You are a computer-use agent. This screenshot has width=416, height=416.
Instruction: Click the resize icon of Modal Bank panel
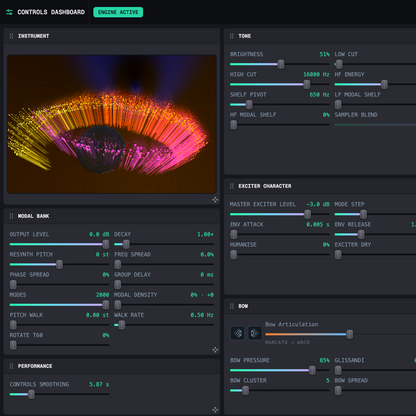coord(215,350)
